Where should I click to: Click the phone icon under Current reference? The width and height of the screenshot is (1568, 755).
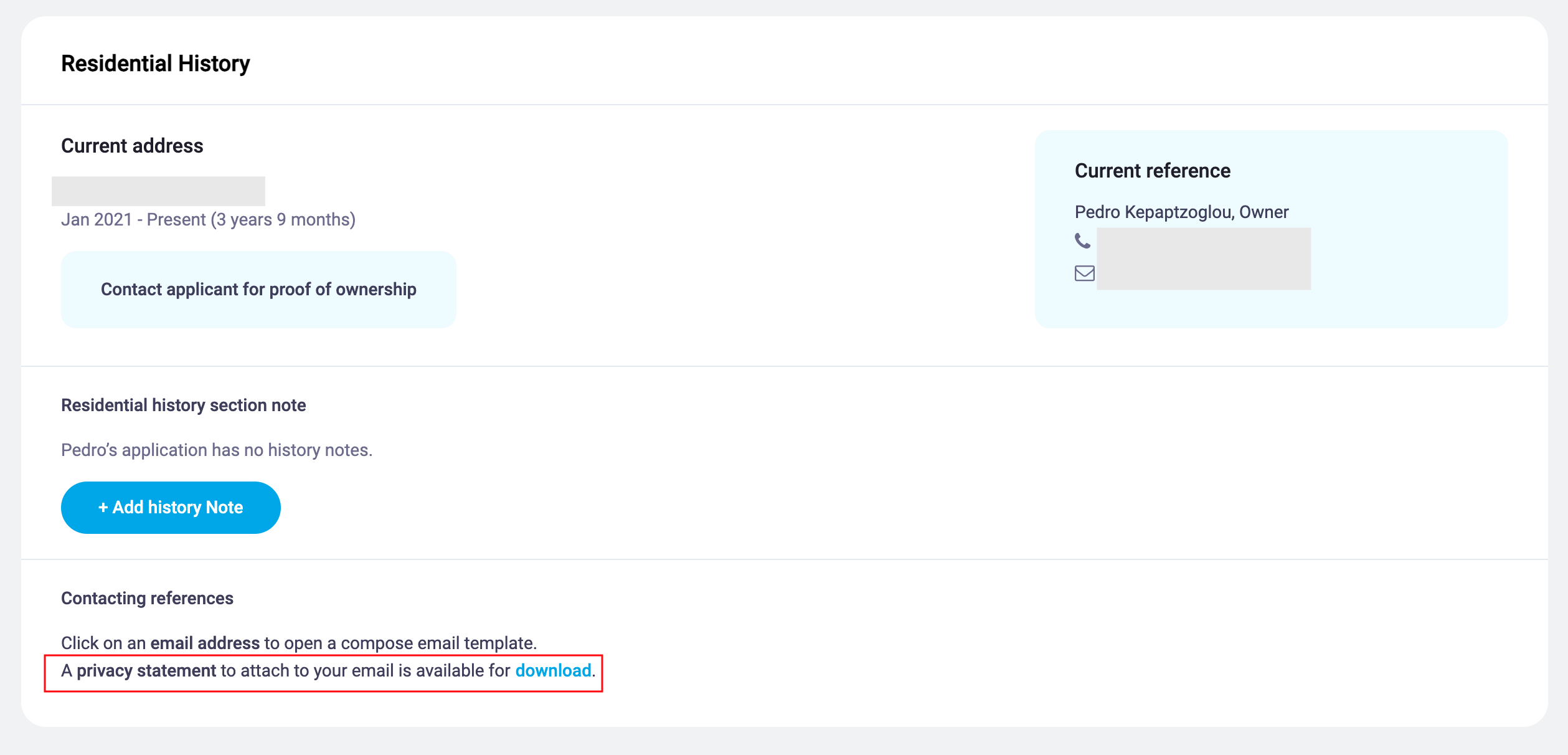(x=1082, y=240)
